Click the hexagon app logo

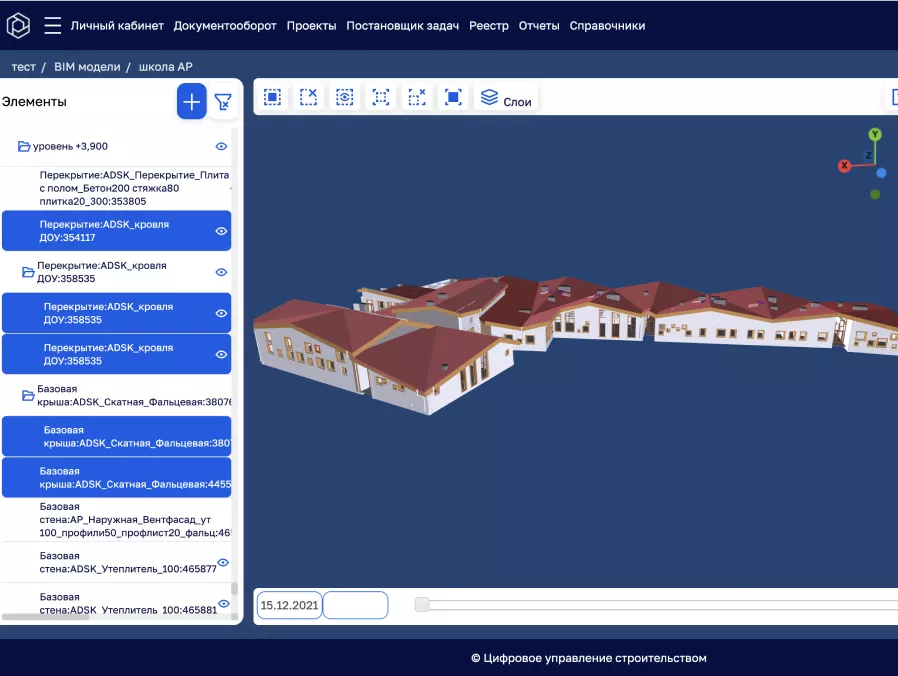click(x=18, y=26)
